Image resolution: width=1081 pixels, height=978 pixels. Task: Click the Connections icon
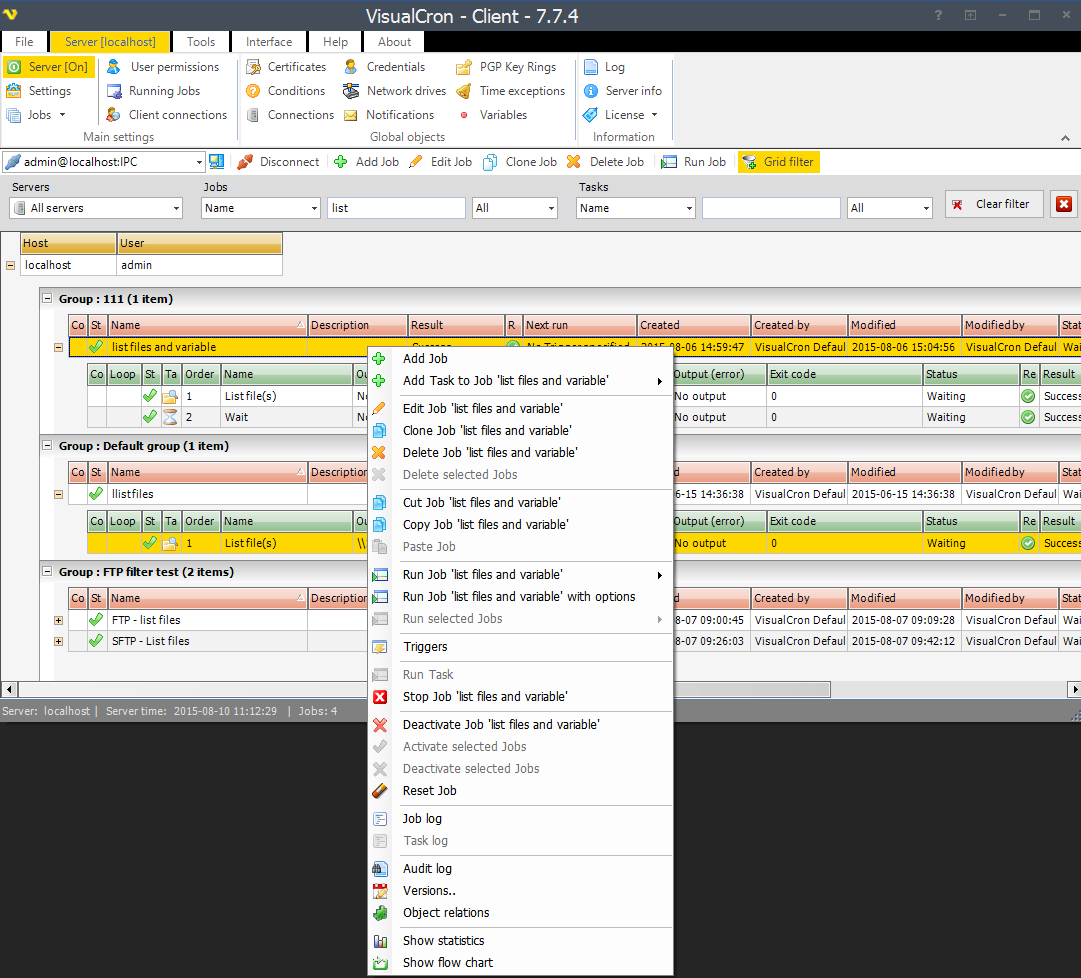[254, 115]
